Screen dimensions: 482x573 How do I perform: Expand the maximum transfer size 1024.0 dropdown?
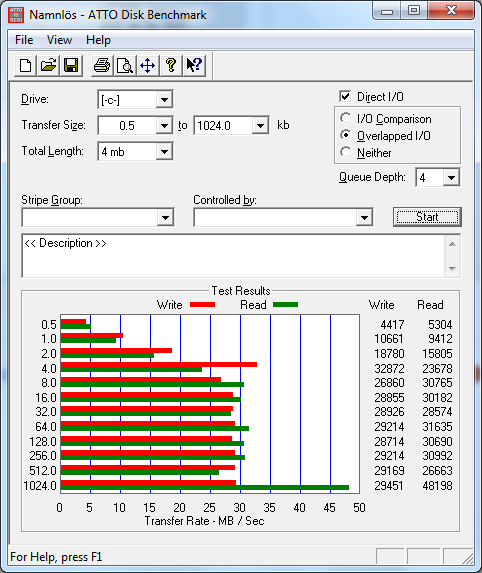[260, 126]
